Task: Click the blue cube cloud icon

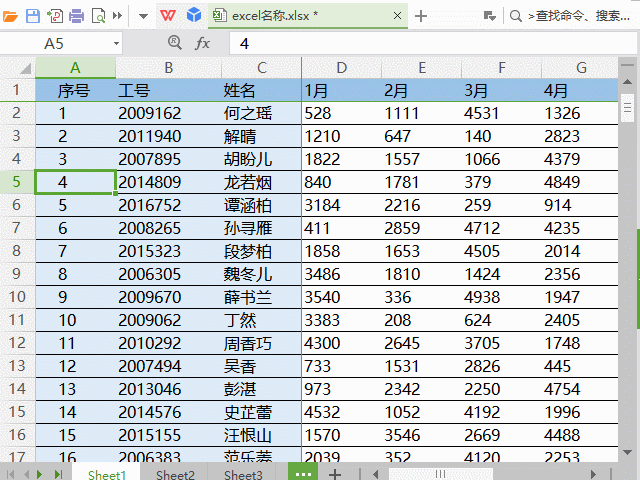Action: pyautogui.click(x=194, y=16)
